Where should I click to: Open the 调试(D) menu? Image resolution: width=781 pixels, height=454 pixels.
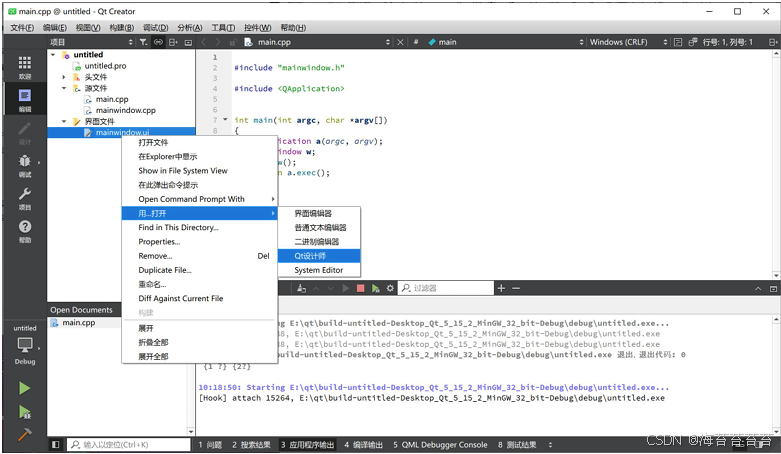(x=155, y=28)
